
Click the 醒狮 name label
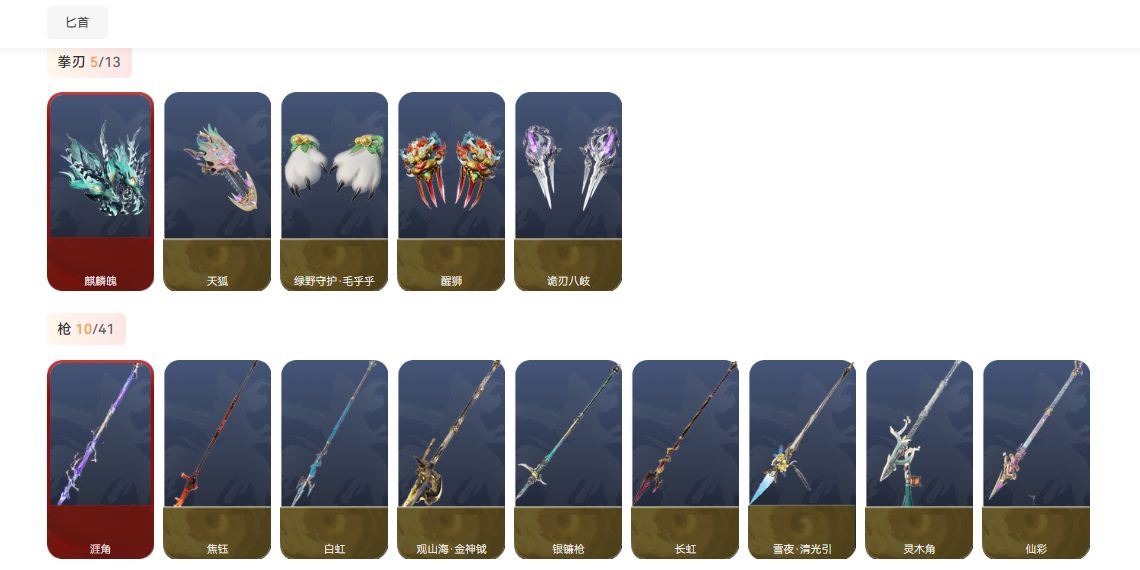[451, 281]
